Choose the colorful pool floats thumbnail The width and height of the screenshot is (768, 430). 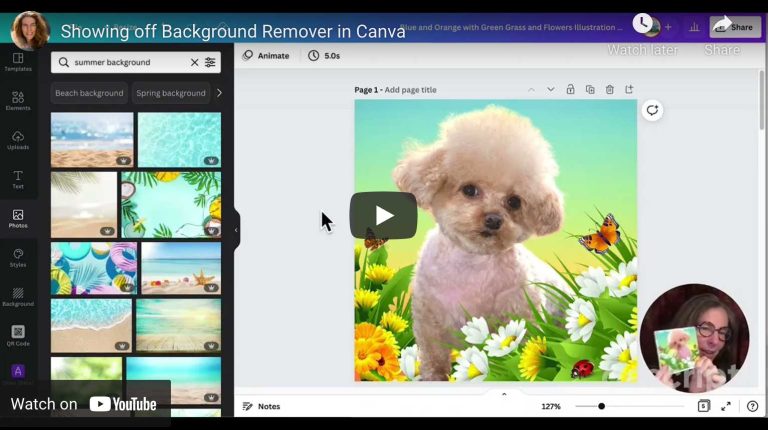(x=94, y=268)
